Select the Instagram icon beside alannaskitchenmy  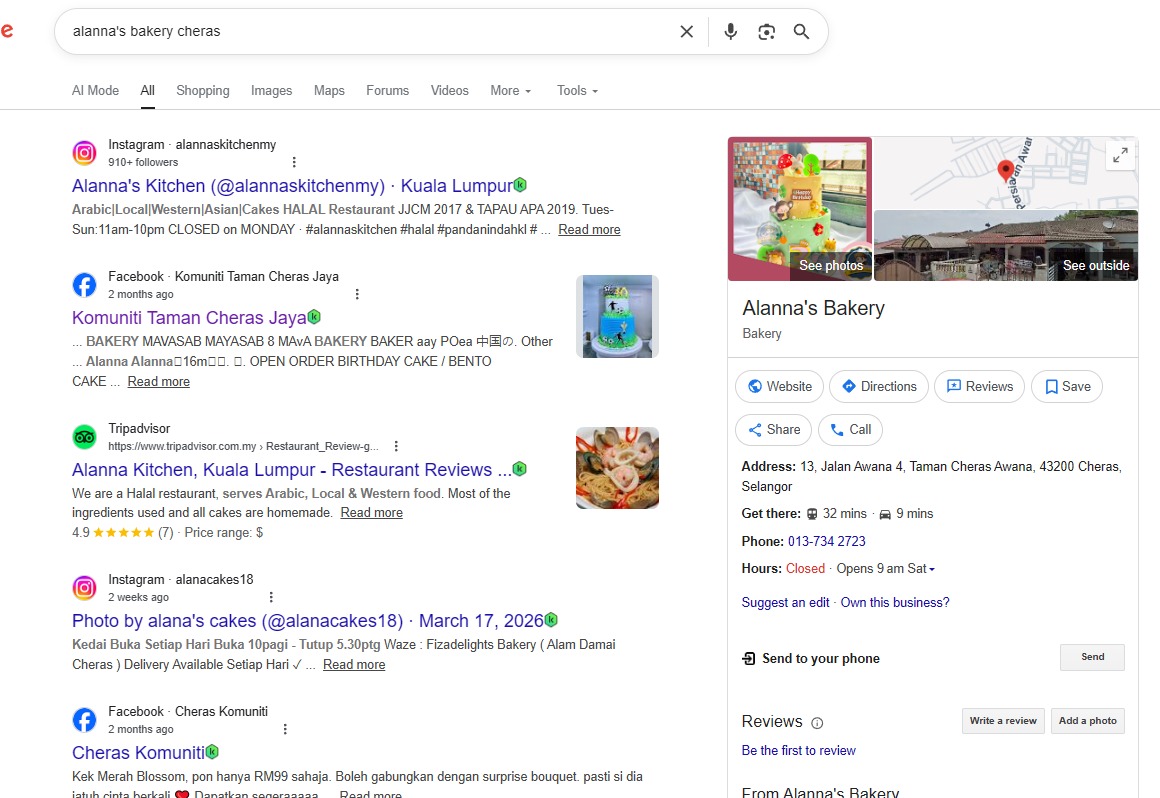pyautogui.click(x=84, y=152)
